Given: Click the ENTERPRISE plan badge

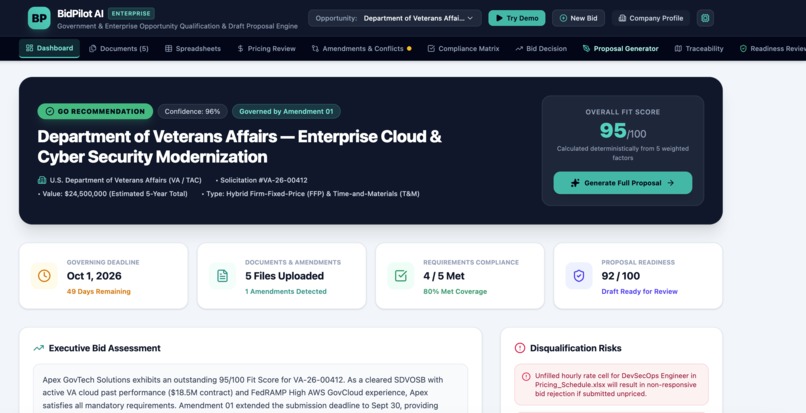Looking at the screenshot, I should tap(131, 13).
